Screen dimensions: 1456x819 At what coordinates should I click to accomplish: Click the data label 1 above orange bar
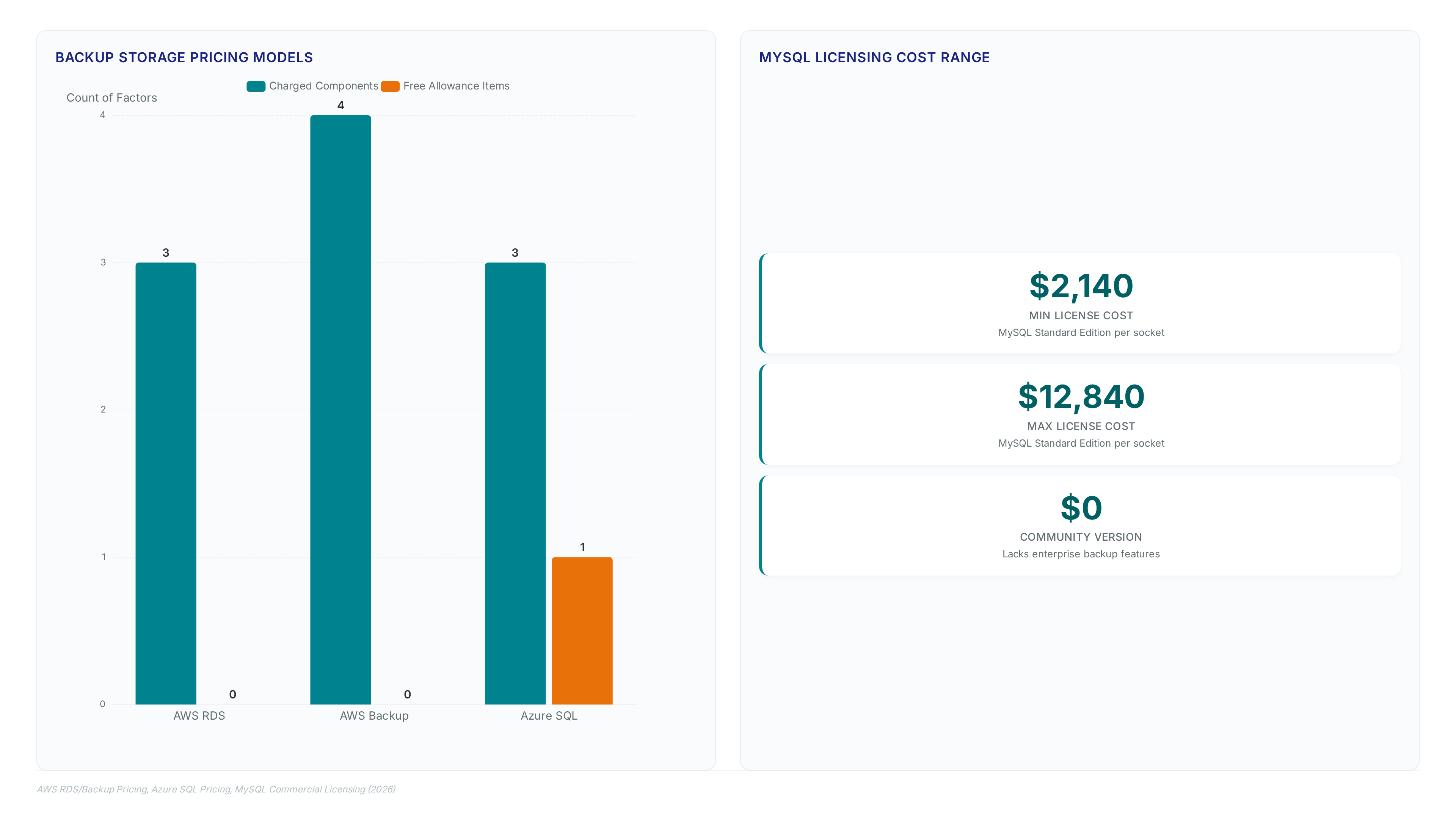coord(583,547)
